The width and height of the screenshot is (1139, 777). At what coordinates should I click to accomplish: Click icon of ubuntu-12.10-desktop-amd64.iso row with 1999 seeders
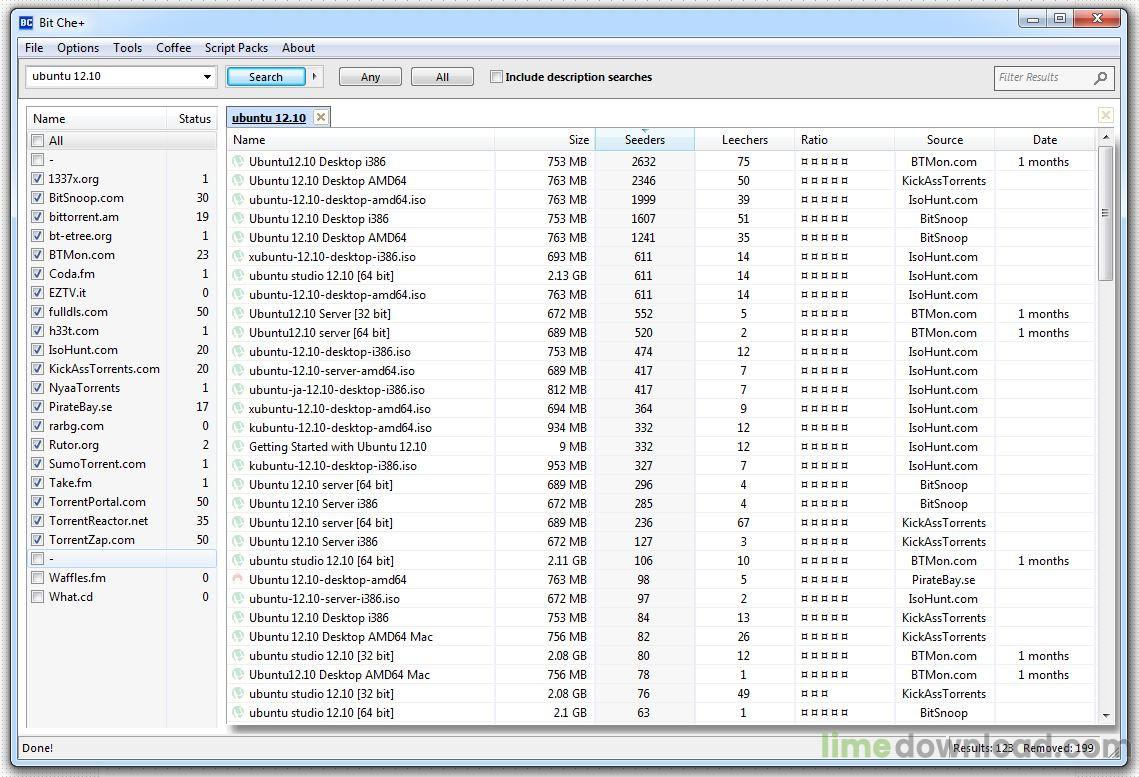238,200
